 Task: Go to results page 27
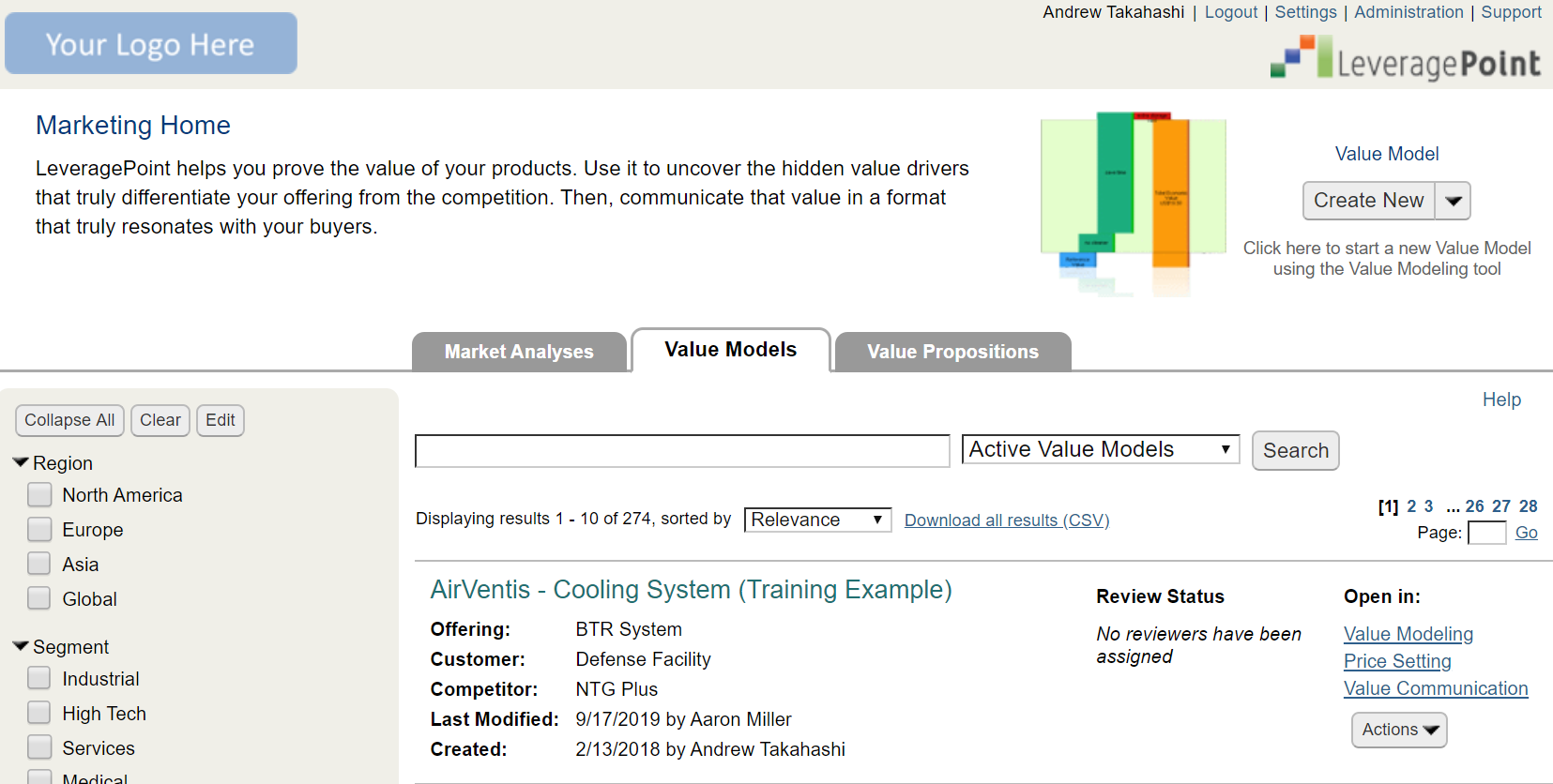point(1501,506)
